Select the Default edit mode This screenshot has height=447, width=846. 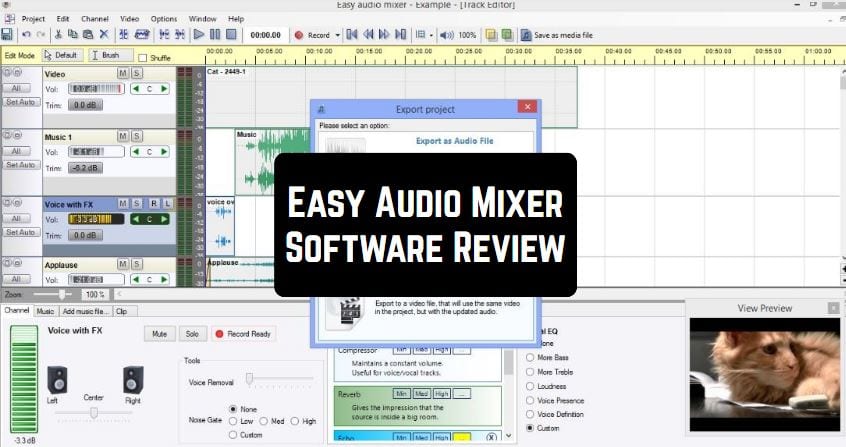coord(62,55)
